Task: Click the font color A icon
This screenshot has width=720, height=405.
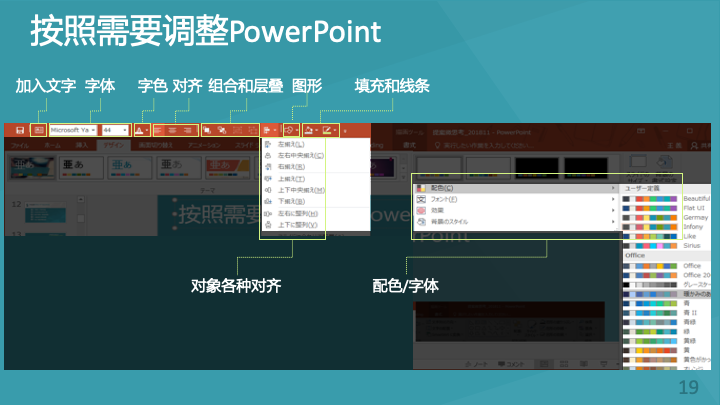Action: click(x=139, y=130)
